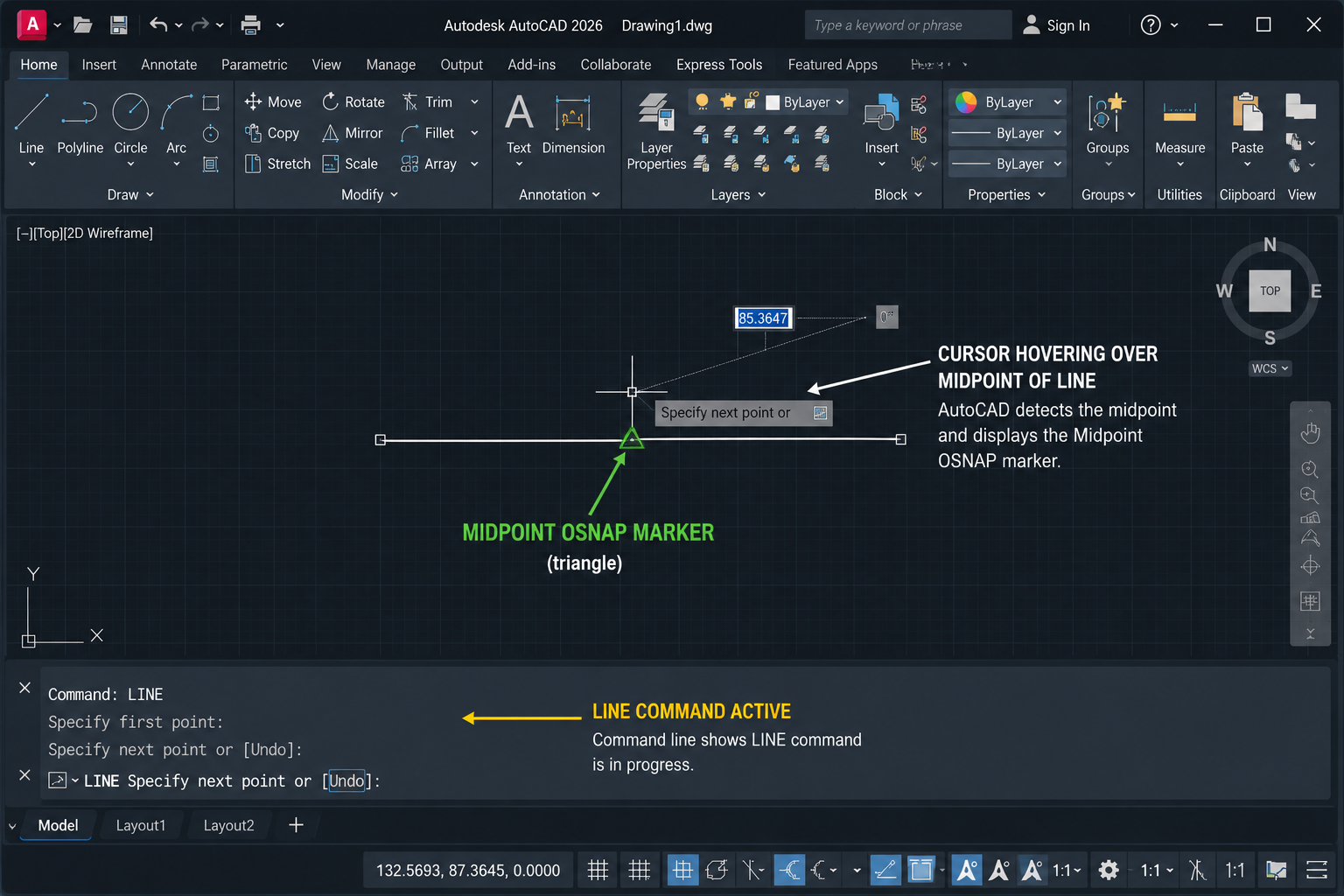This screenshot has width=1344, height=896.
Task: Expand the Block panel
Action: tap(898, 194)
